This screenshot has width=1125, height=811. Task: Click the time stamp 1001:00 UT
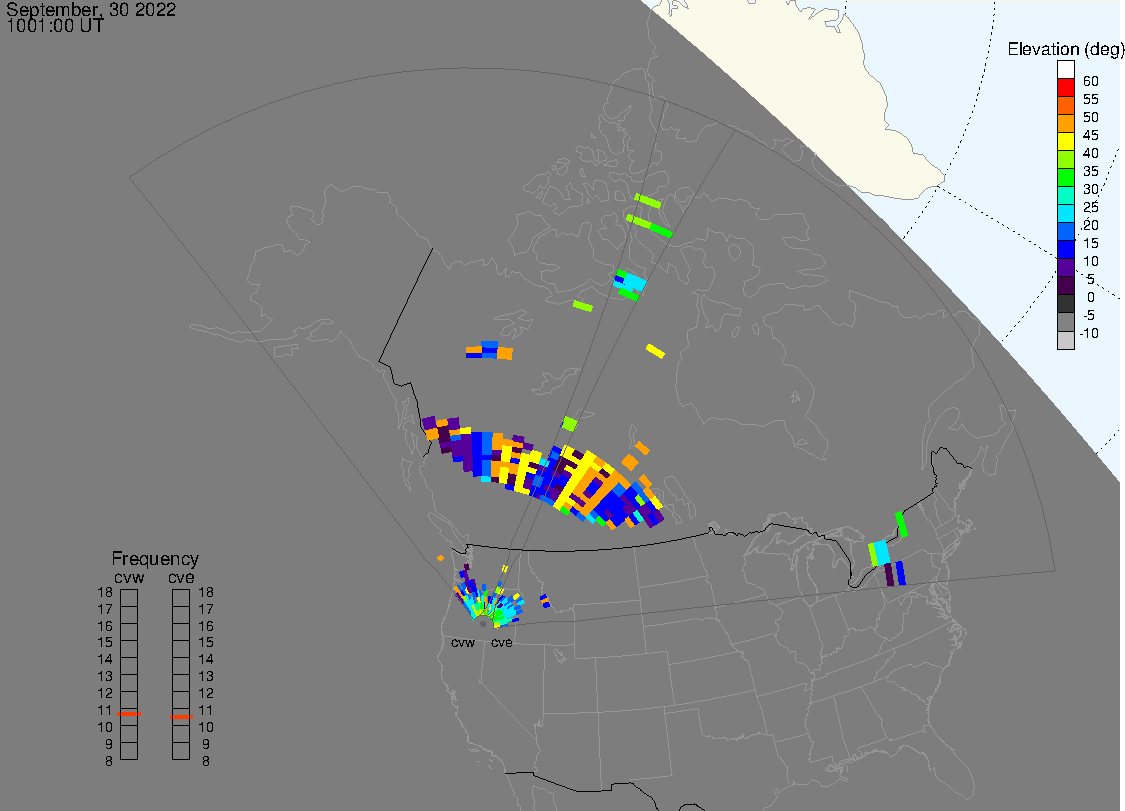pyautogui.click(x=55, y=26)
